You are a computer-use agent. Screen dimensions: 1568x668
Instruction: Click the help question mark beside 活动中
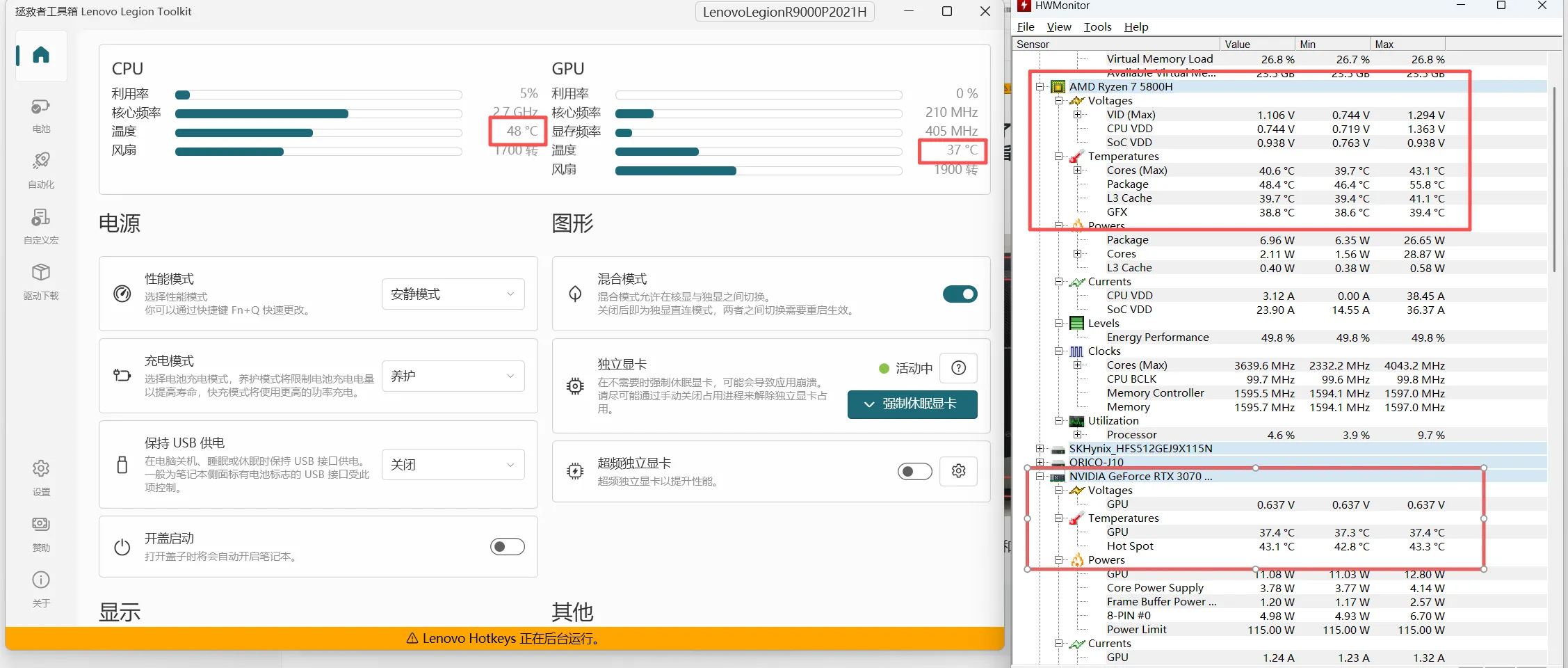(959, 368)
